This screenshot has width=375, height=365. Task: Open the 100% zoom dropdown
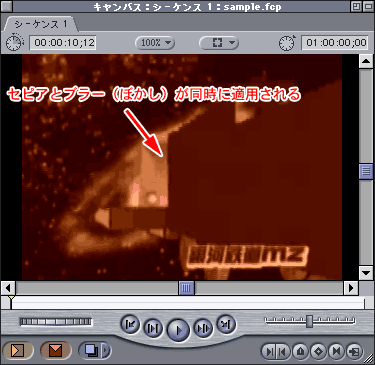tap(155, 43)
